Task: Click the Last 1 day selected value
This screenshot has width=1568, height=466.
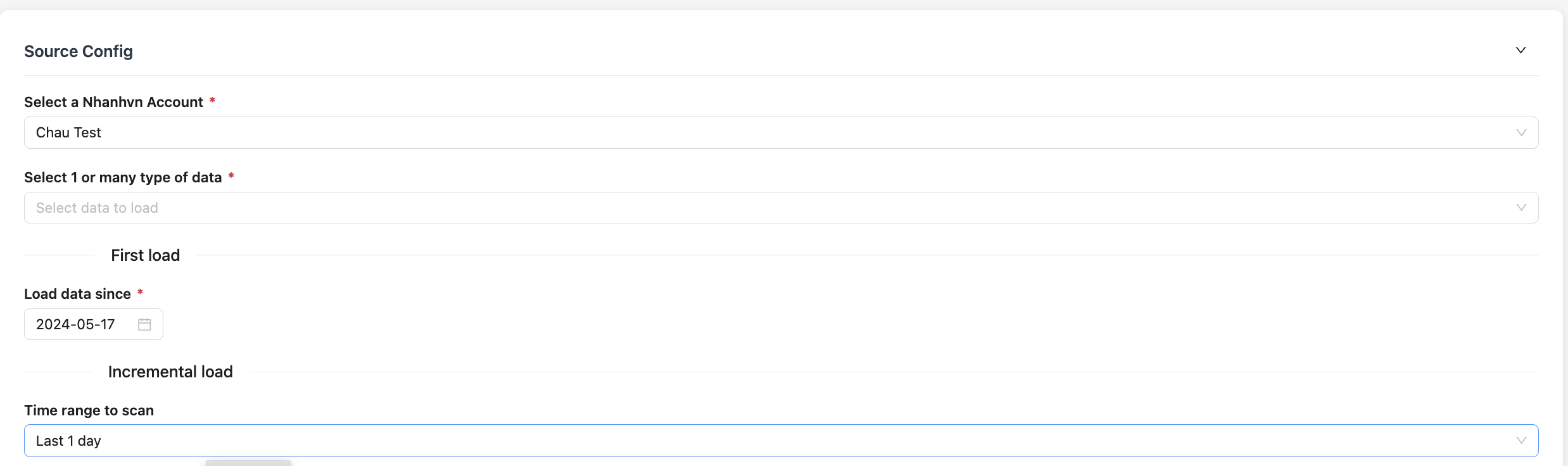Action: (68, 441)
